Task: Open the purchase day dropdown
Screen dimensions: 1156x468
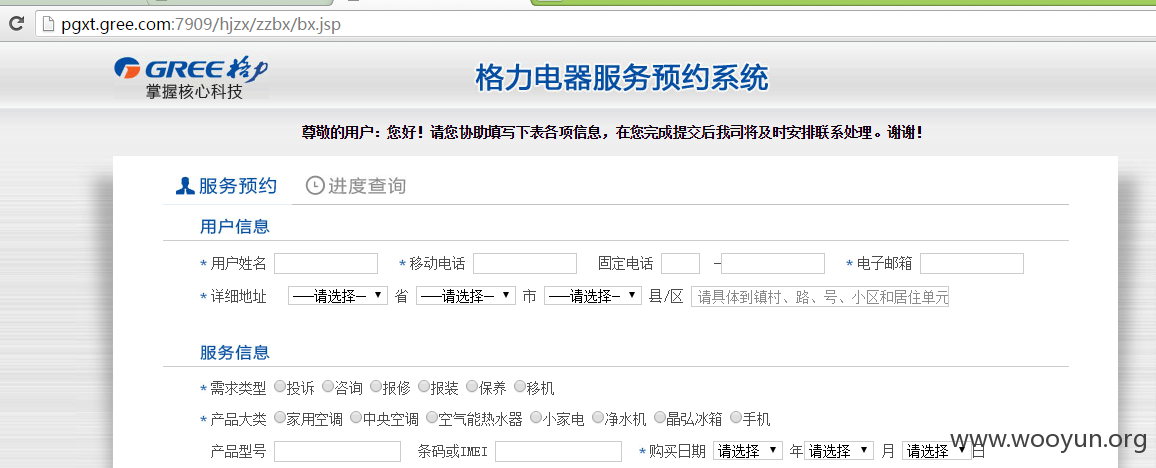Action: pyautogui.click(x=936, y=450)
